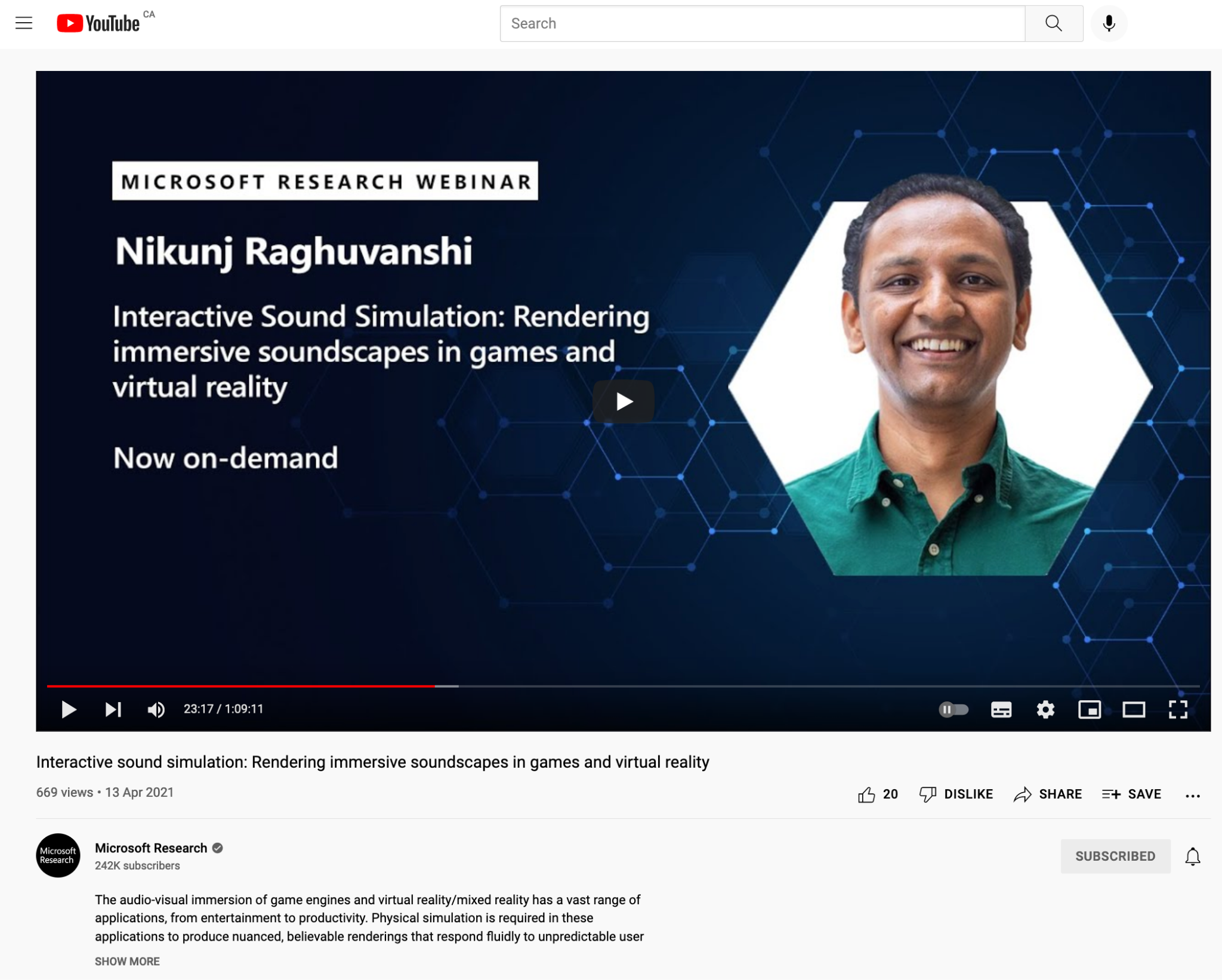Click the SUBSCRIBED button
1222x980 pixels.
pos(1115,857)
